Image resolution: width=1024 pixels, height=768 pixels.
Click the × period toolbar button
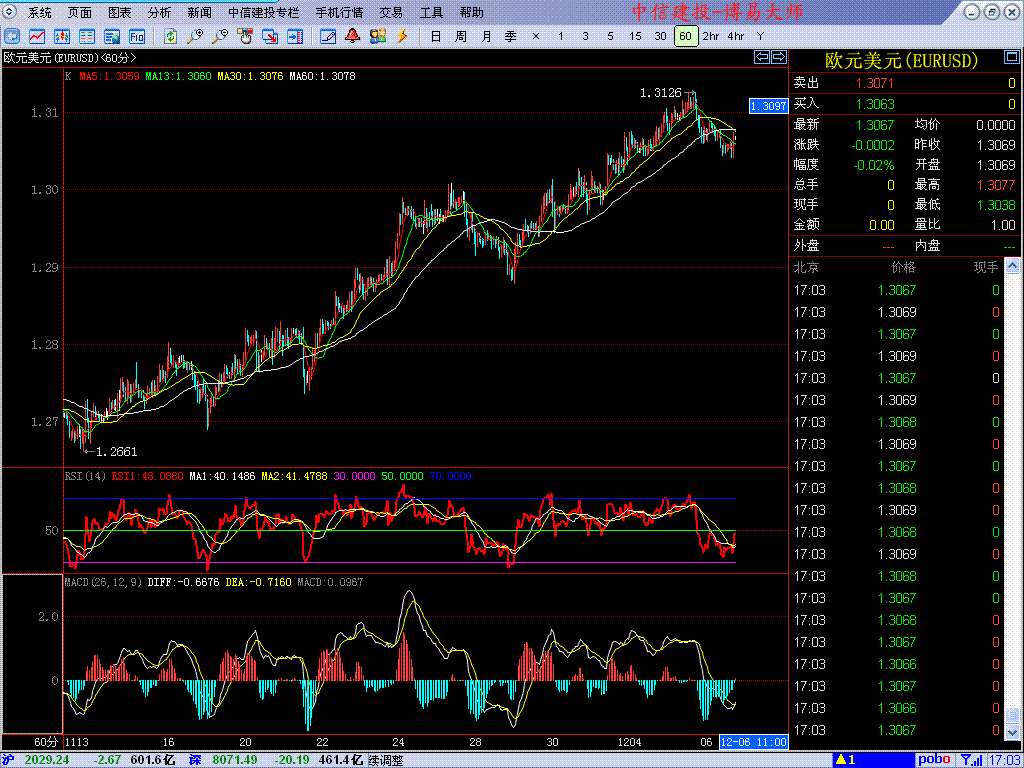[536, 37]
